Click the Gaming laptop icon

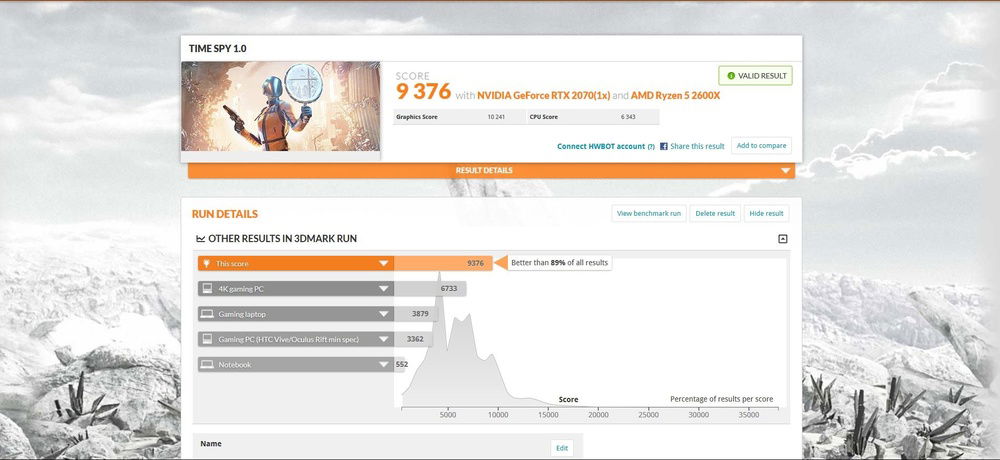[207, 314]
